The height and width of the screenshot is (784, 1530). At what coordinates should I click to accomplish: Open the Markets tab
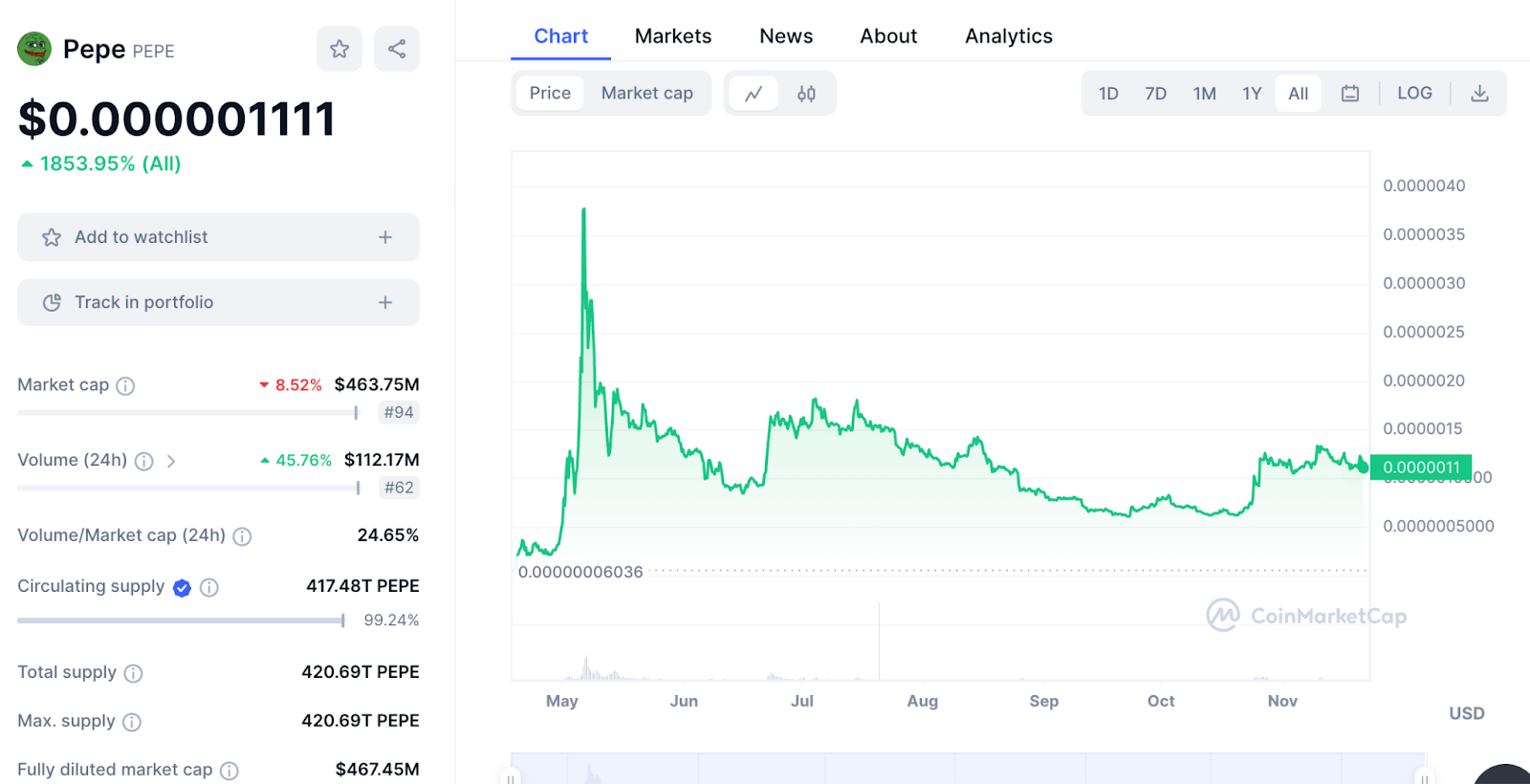[x=673, y=36]
